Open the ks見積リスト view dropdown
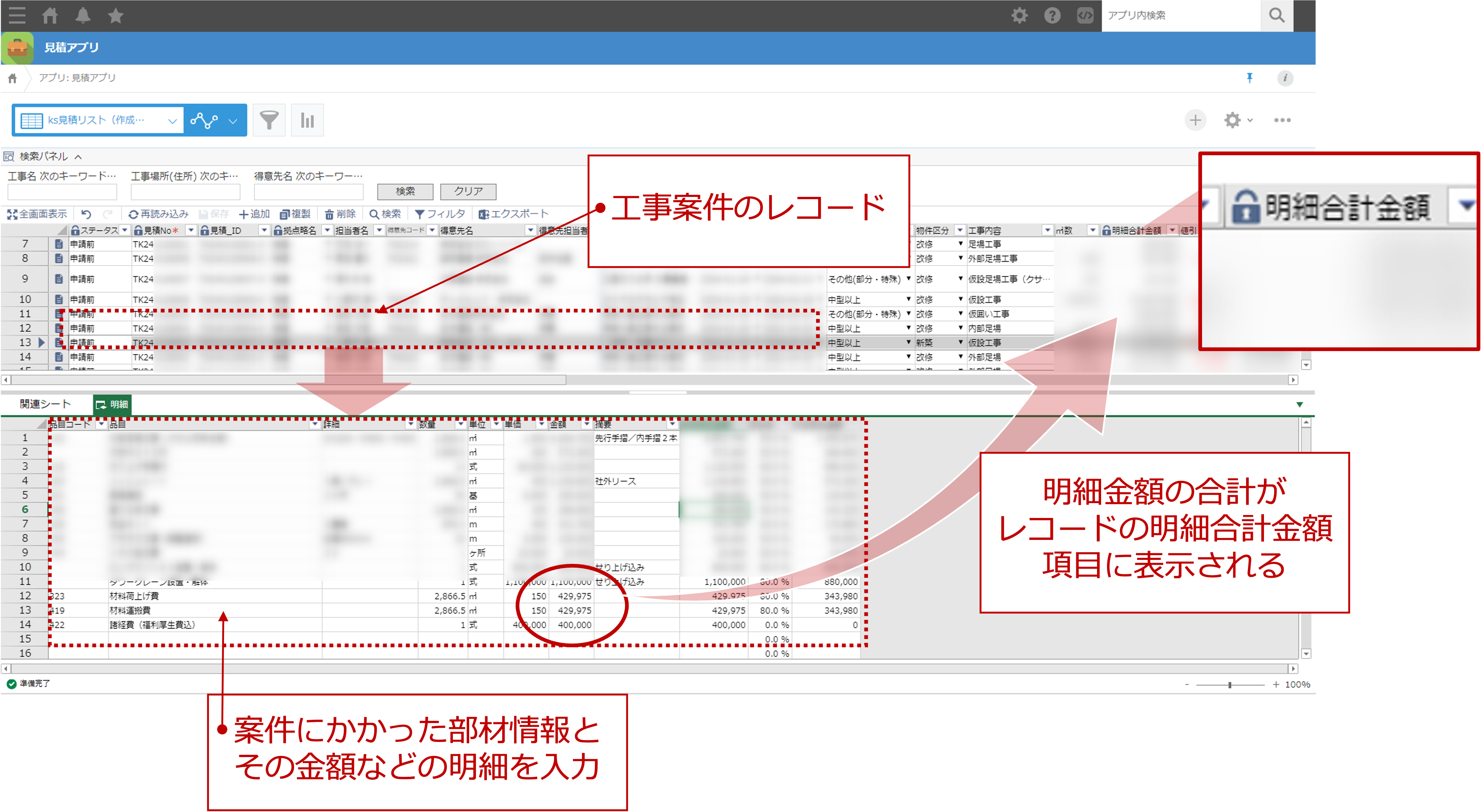The width and height of the screenshot is (1482, 812). 171,121
